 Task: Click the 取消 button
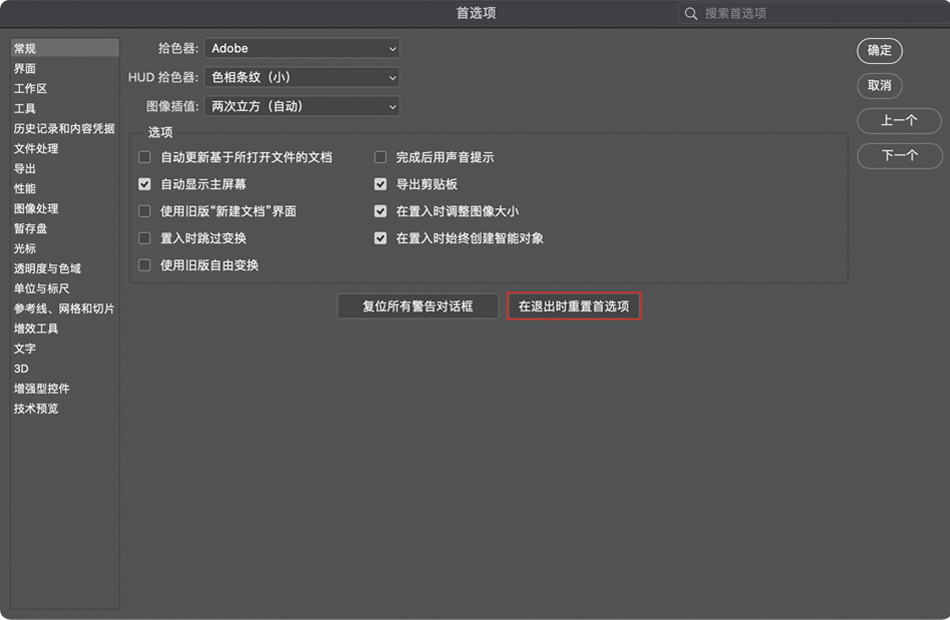pyautogui.click(x=880, y=85)
